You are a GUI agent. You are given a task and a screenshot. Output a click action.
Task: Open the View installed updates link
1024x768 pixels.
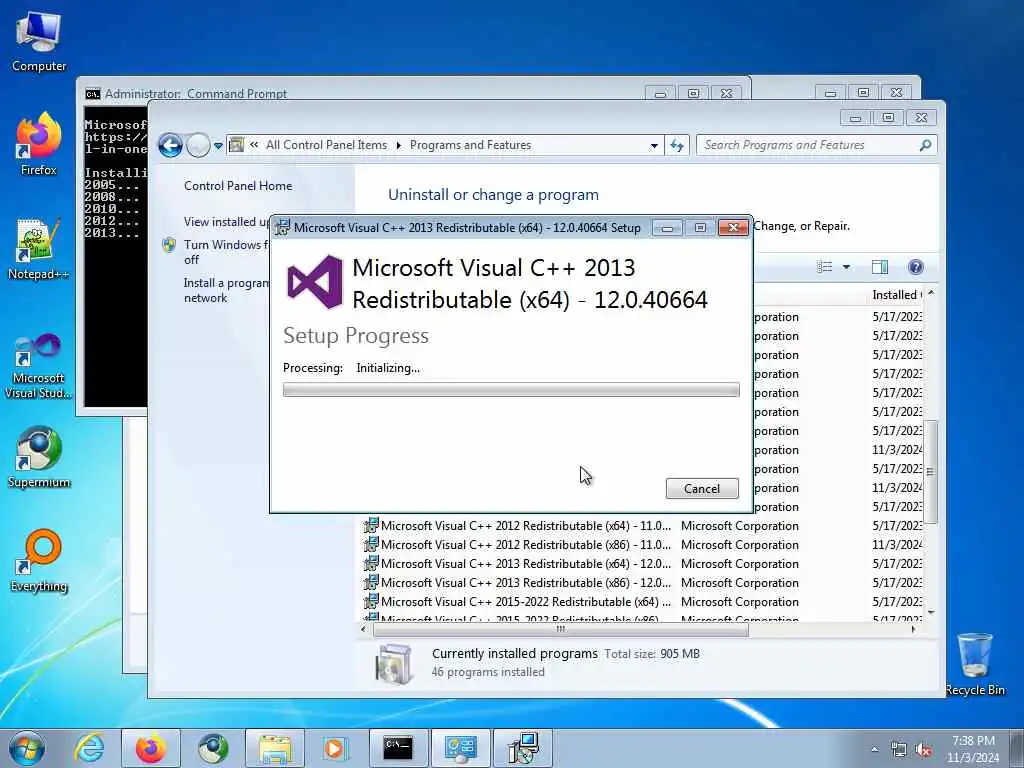coord(226,222)
